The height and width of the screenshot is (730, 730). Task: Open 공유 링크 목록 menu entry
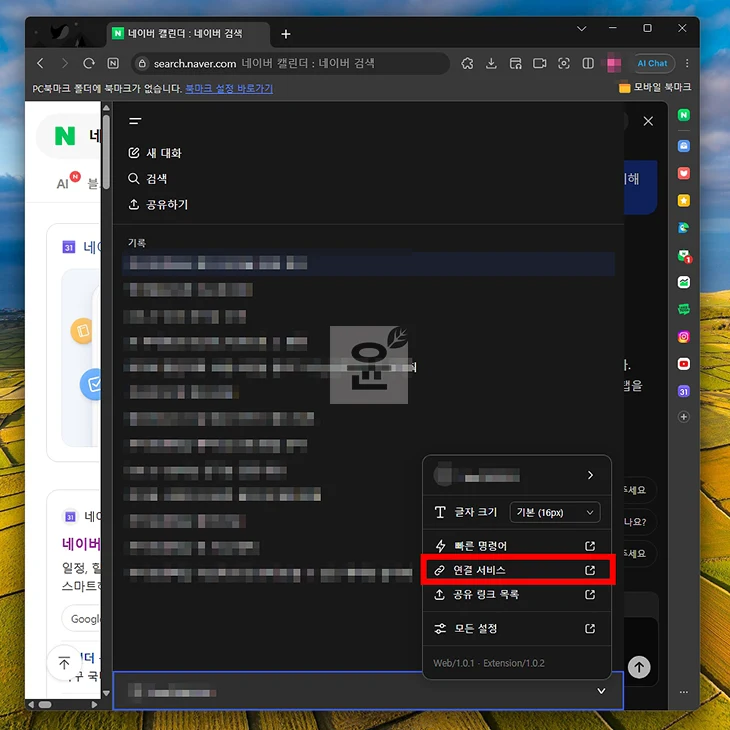(x=516, y=594)
